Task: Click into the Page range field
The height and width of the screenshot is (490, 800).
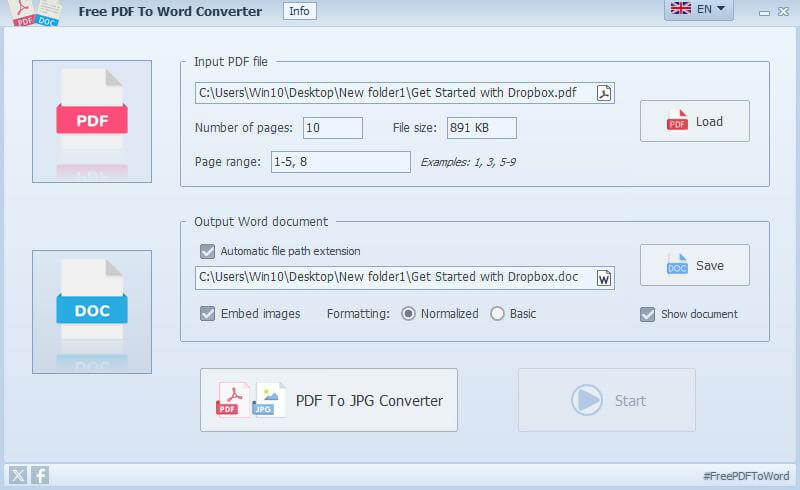Action: pyautogui.click(x=340, y=162)
